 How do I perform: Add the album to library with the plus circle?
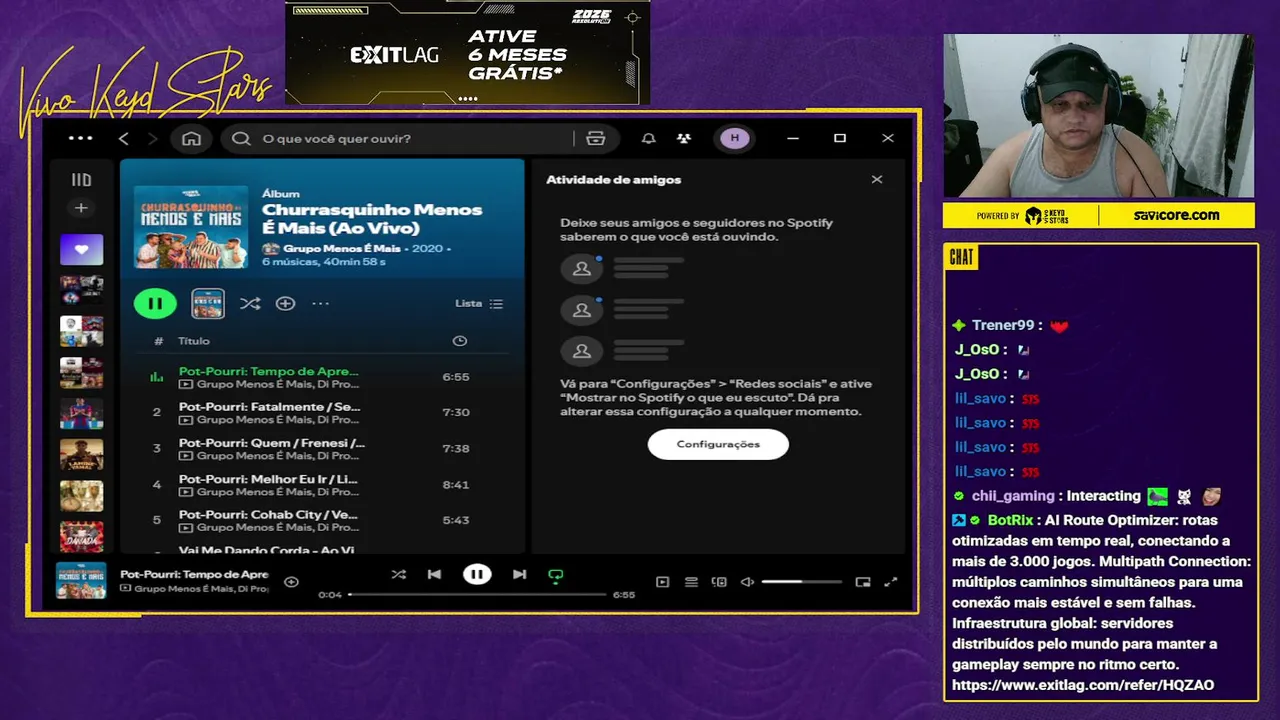[285, 303]
